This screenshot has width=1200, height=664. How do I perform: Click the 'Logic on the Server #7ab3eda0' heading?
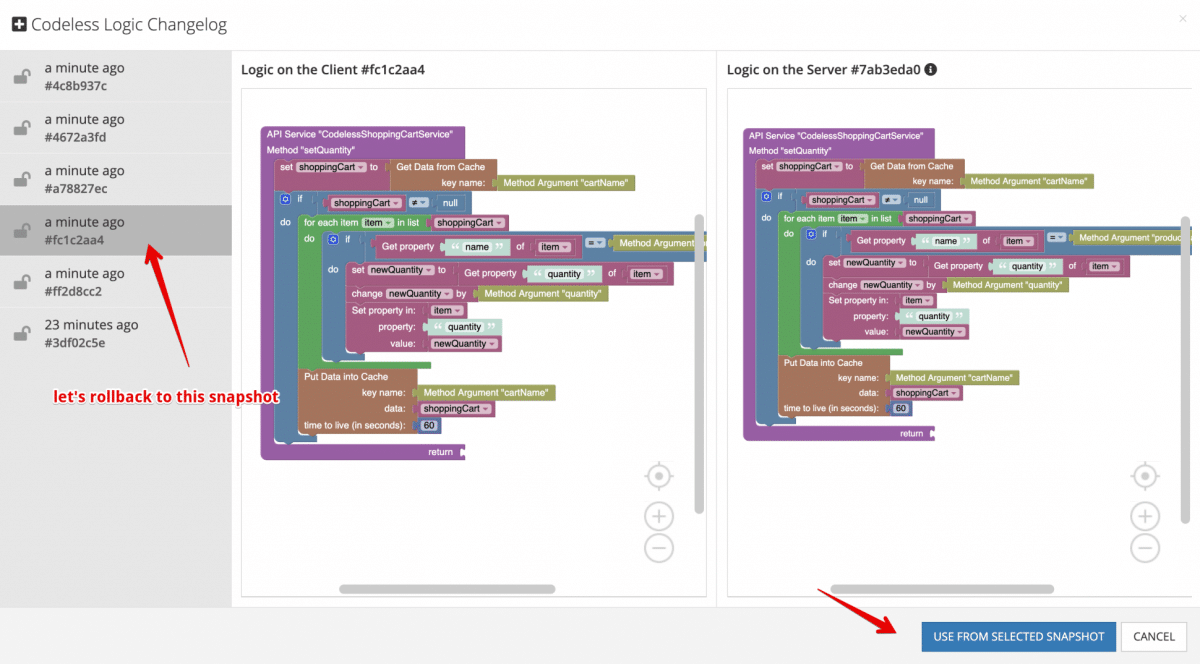(x=823, y=70)
